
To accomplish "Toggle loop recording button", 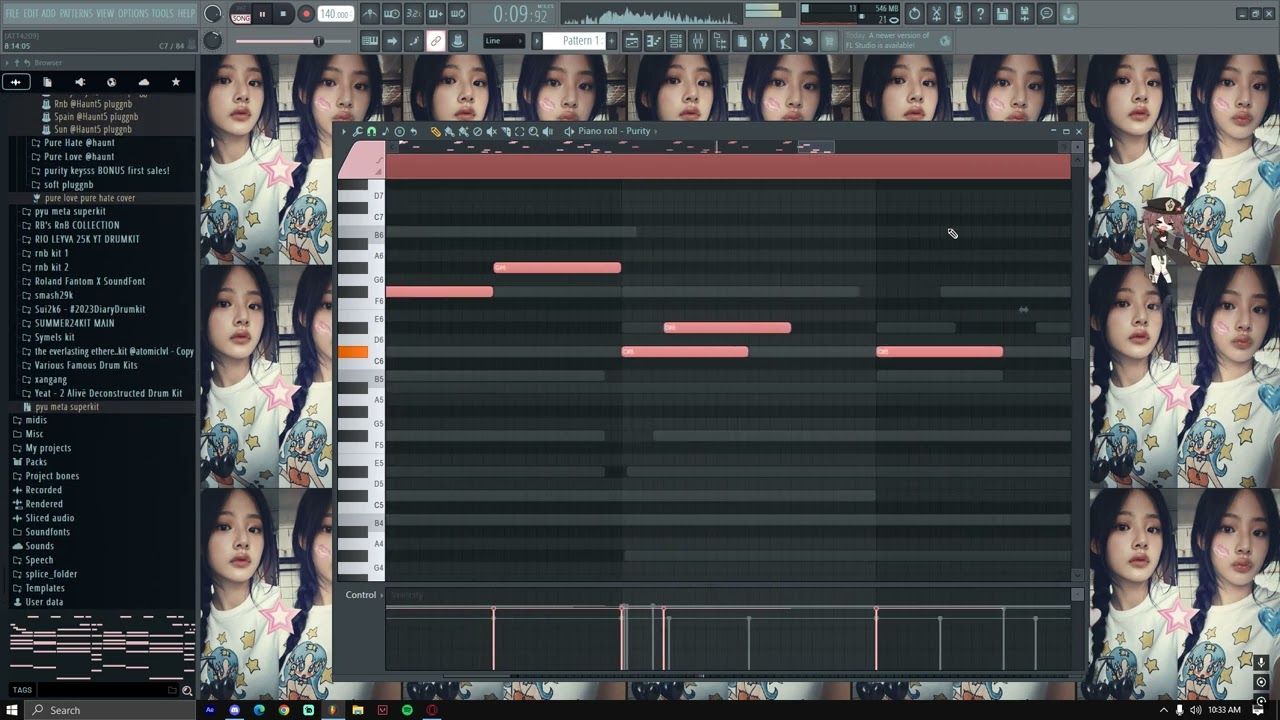I will (458, 14).
